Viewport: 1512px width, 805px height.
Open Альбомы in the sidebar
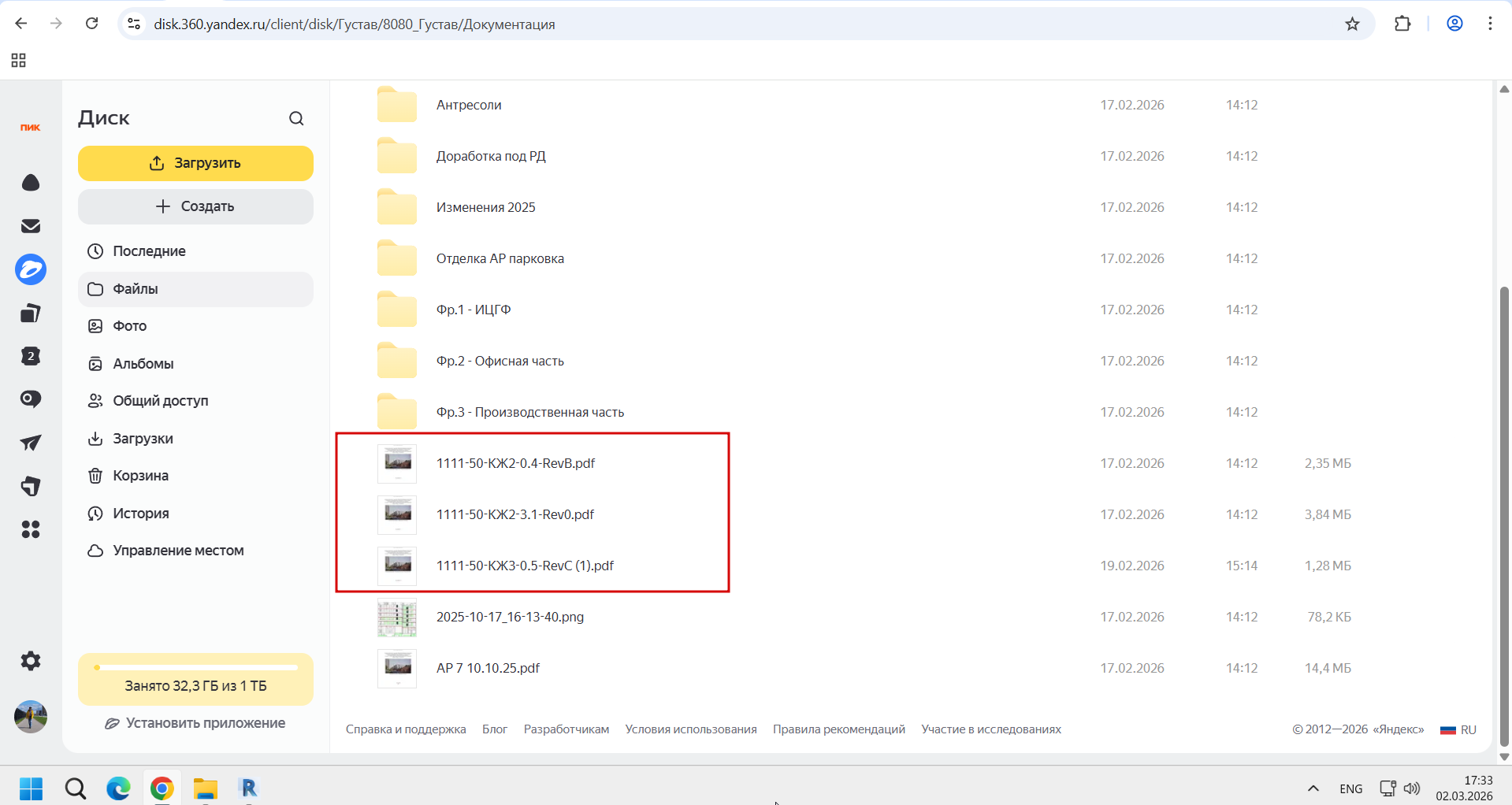[x=195, y=364]
